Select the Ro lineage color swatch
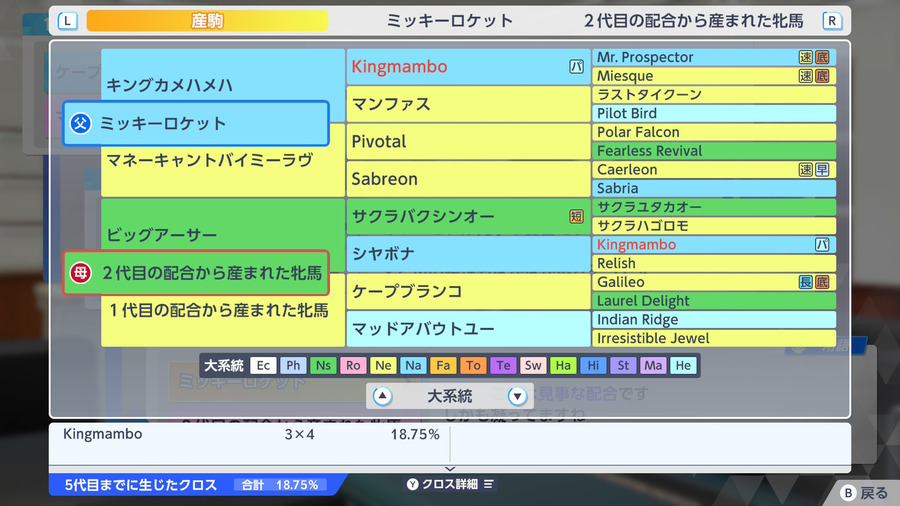Image resolution: width=900 pixels, height=506 pixels. coord(353,365)
